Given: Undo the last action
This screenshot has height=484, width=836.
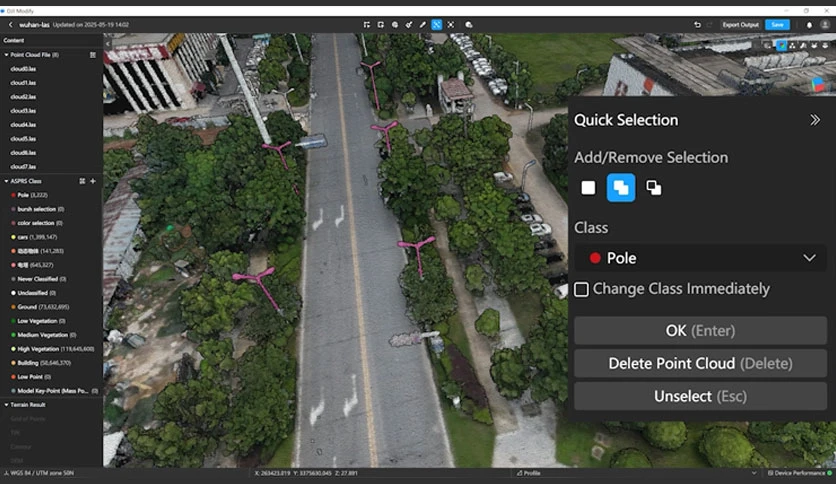Looking at the screenshot, I should pos(697,25).
